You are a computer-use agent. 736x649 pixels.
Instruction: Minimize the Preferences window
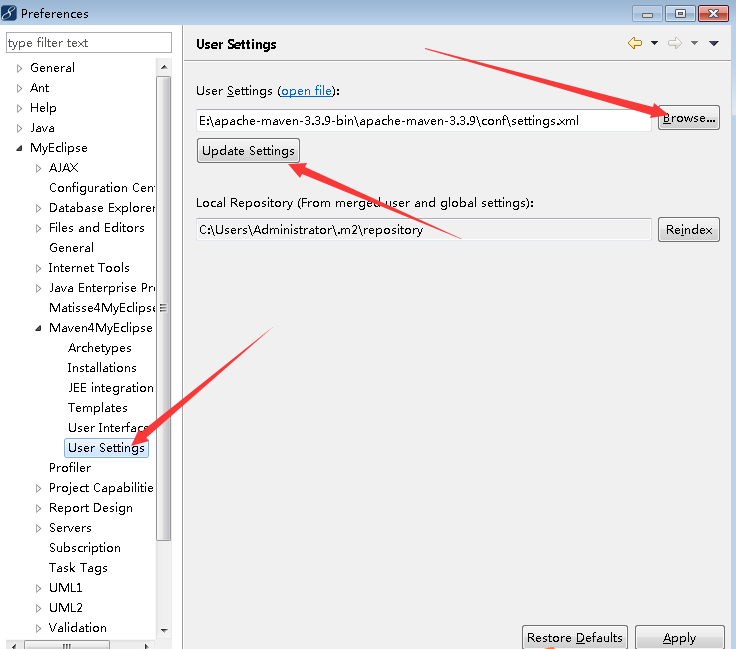pos(647,14)
